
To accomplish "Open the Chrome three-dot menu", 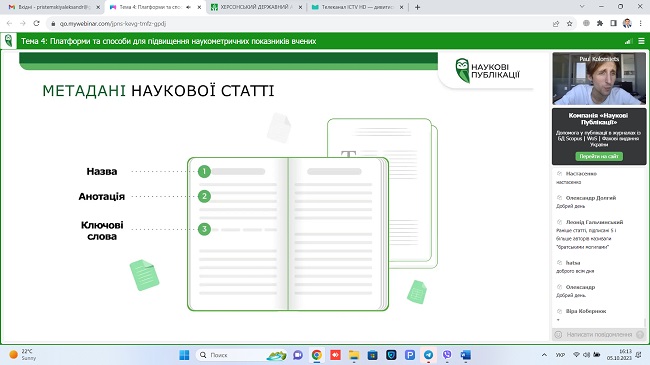I will [x=640, y=24].
